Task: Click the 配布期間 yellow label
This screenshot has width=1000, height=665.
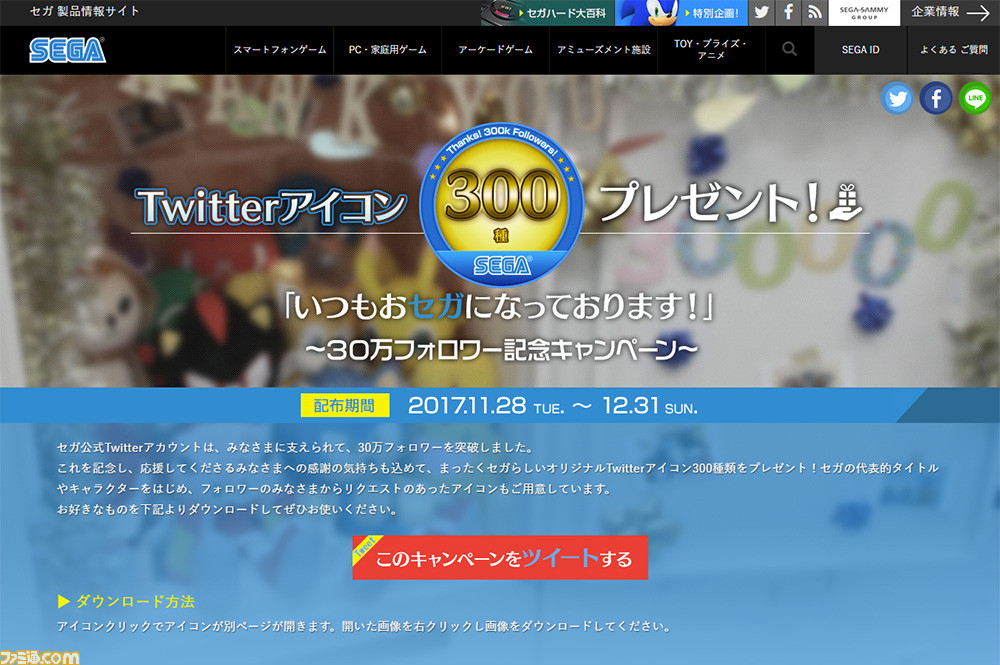Action: [x=344, y=406]
